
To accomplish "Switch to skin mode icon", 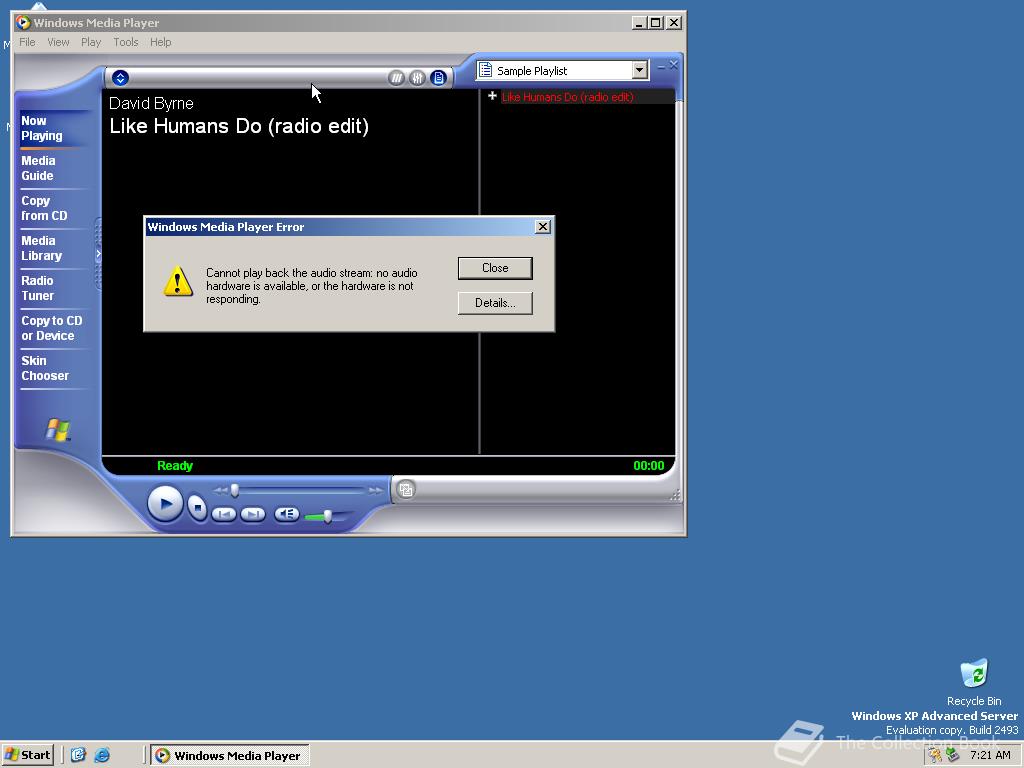I will [x=406, y=489].
